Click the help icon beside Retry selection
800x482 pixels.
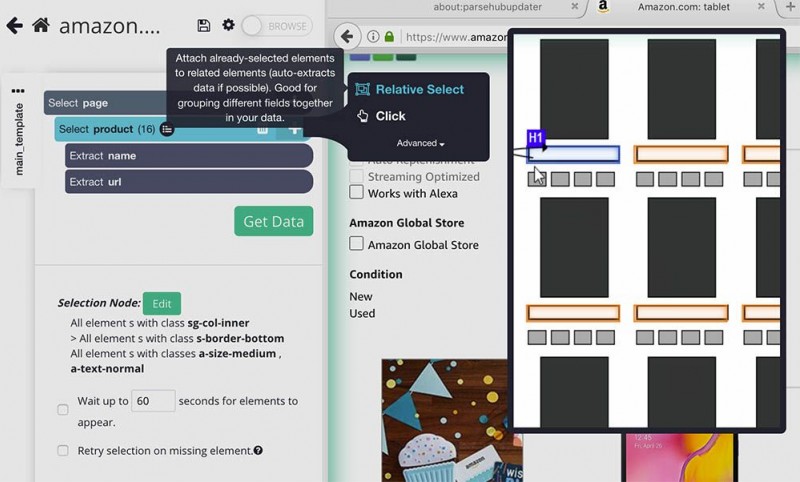pos(258,450)
